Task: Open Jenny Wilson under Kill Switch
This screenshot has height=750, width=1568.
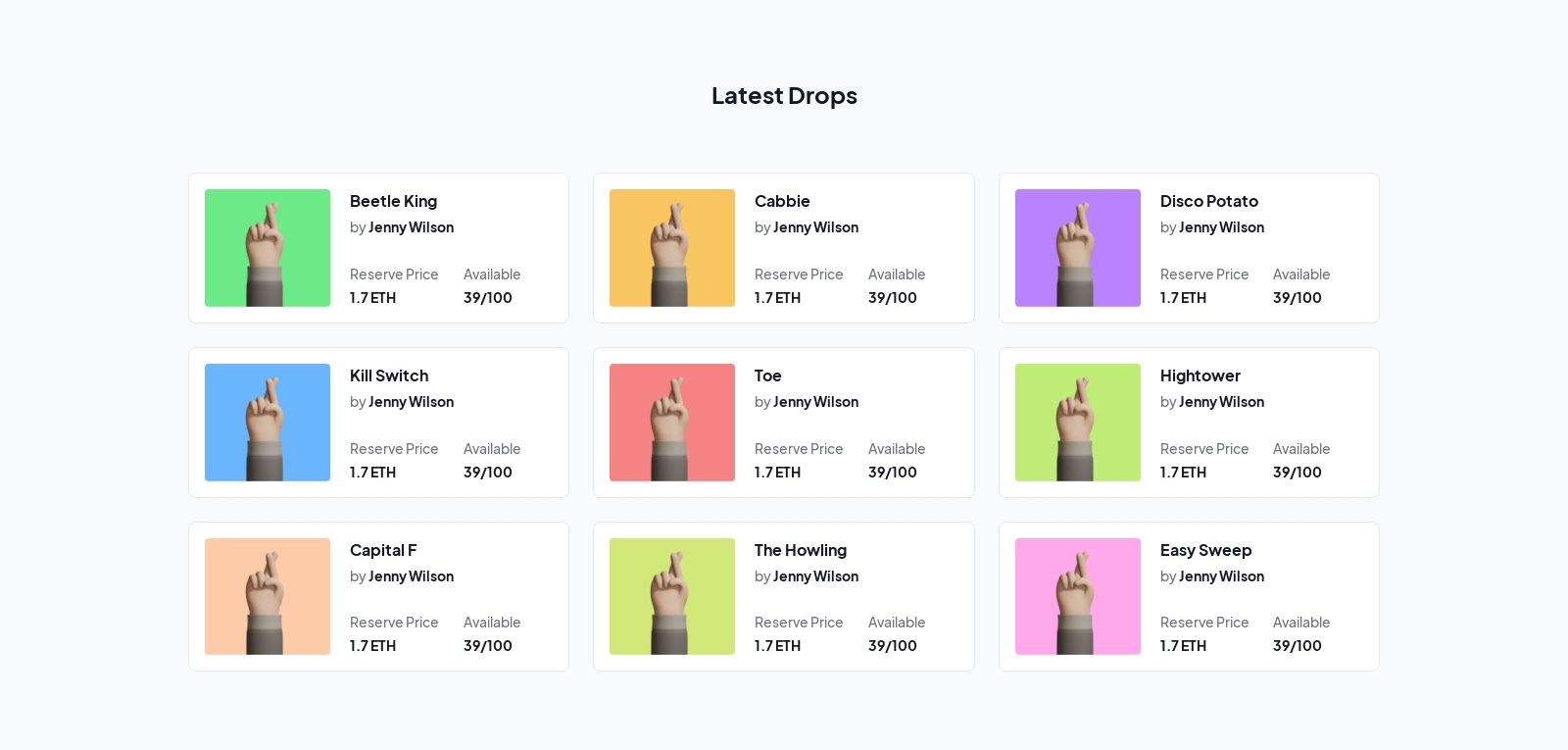Action: coord(412,402)
